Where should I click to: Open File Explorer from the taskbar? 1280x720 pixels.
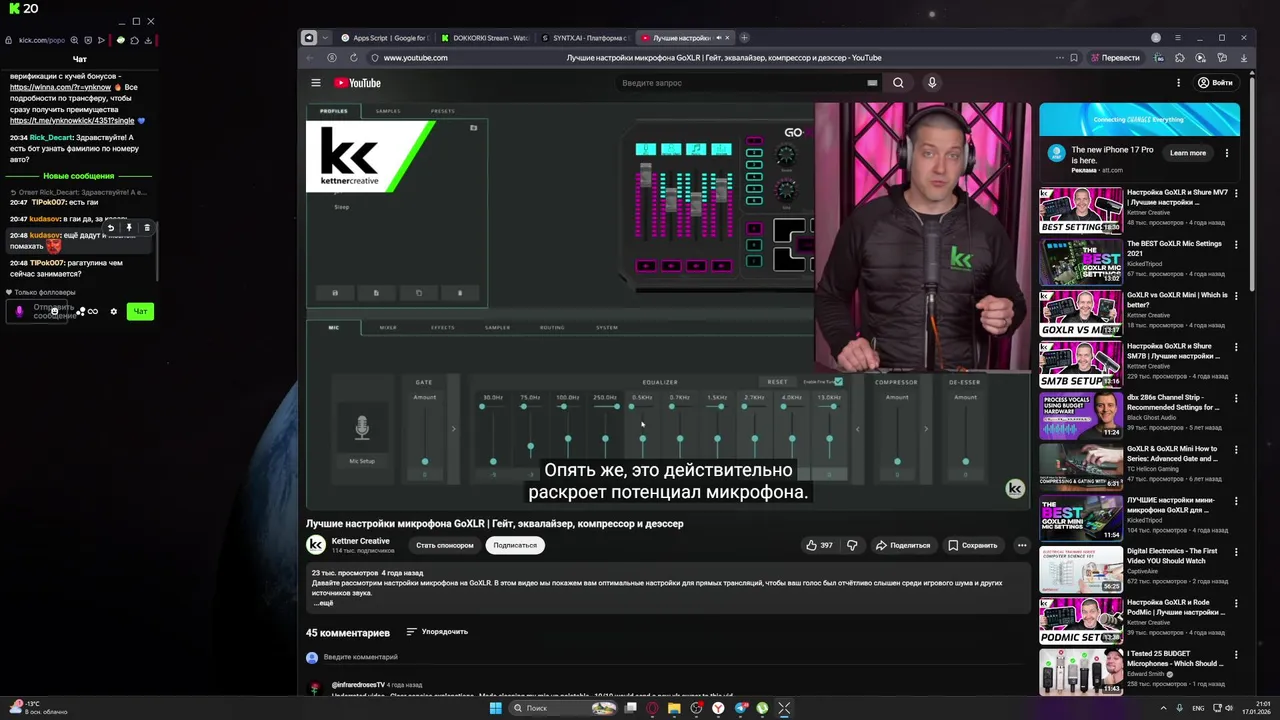coord(674,708)
